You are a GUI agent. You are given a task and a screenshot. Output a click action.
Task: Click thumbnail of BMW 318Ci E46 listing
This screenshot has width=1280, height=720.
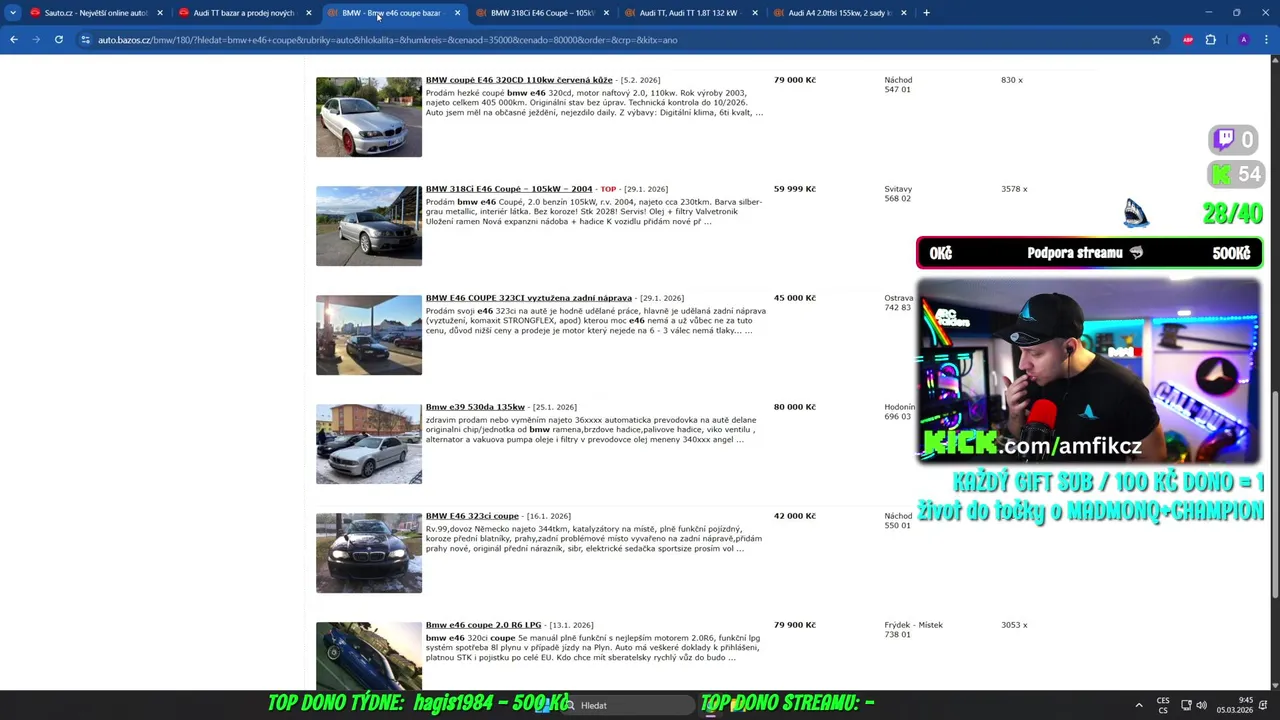(x=369, y=226)
